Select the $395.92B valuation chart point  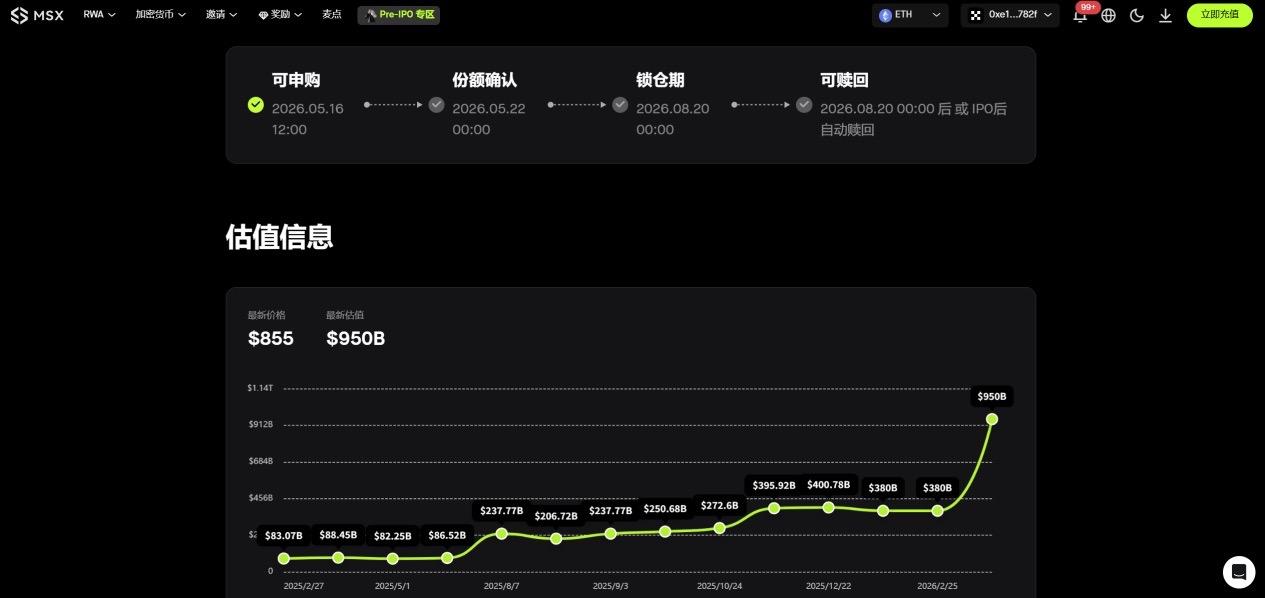pyautogui.click(x=774, y=508)
